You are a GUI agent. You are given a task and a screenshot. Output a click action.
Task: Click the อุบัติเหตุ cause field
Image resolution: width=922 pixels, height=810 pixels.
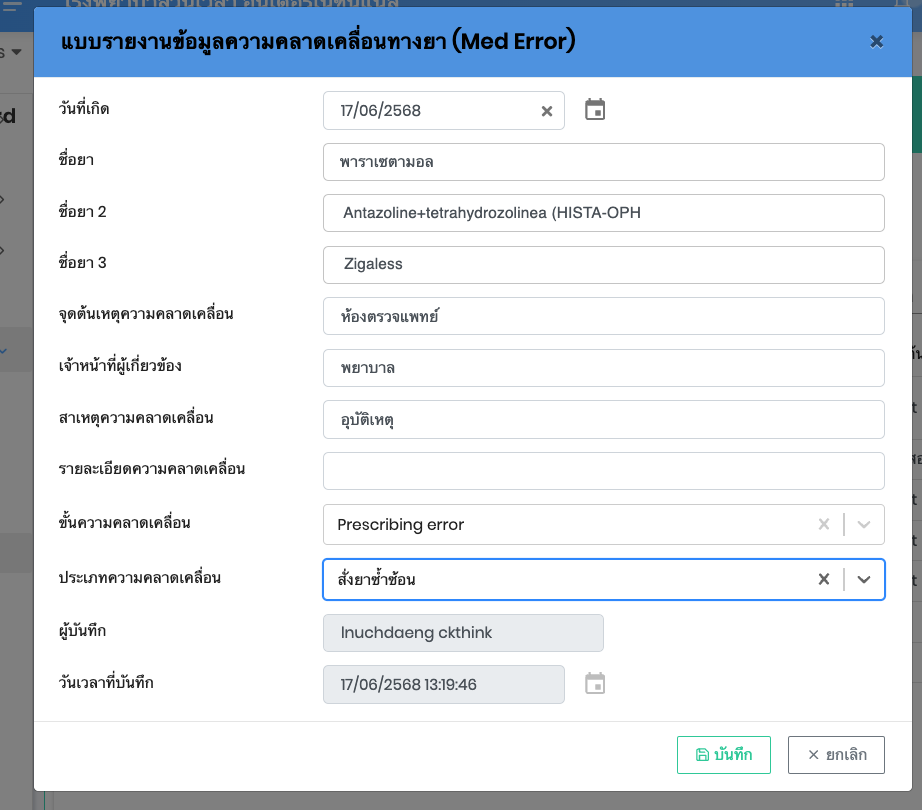[603, 419]
